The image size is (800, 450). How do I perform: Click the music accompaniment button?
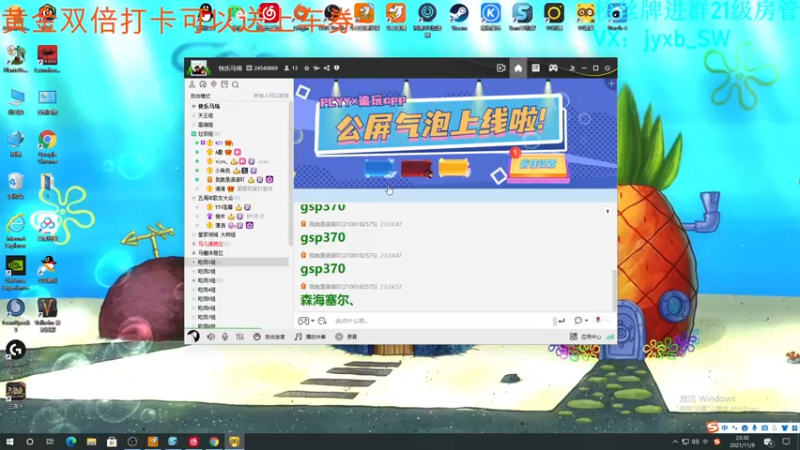[310, 337]
